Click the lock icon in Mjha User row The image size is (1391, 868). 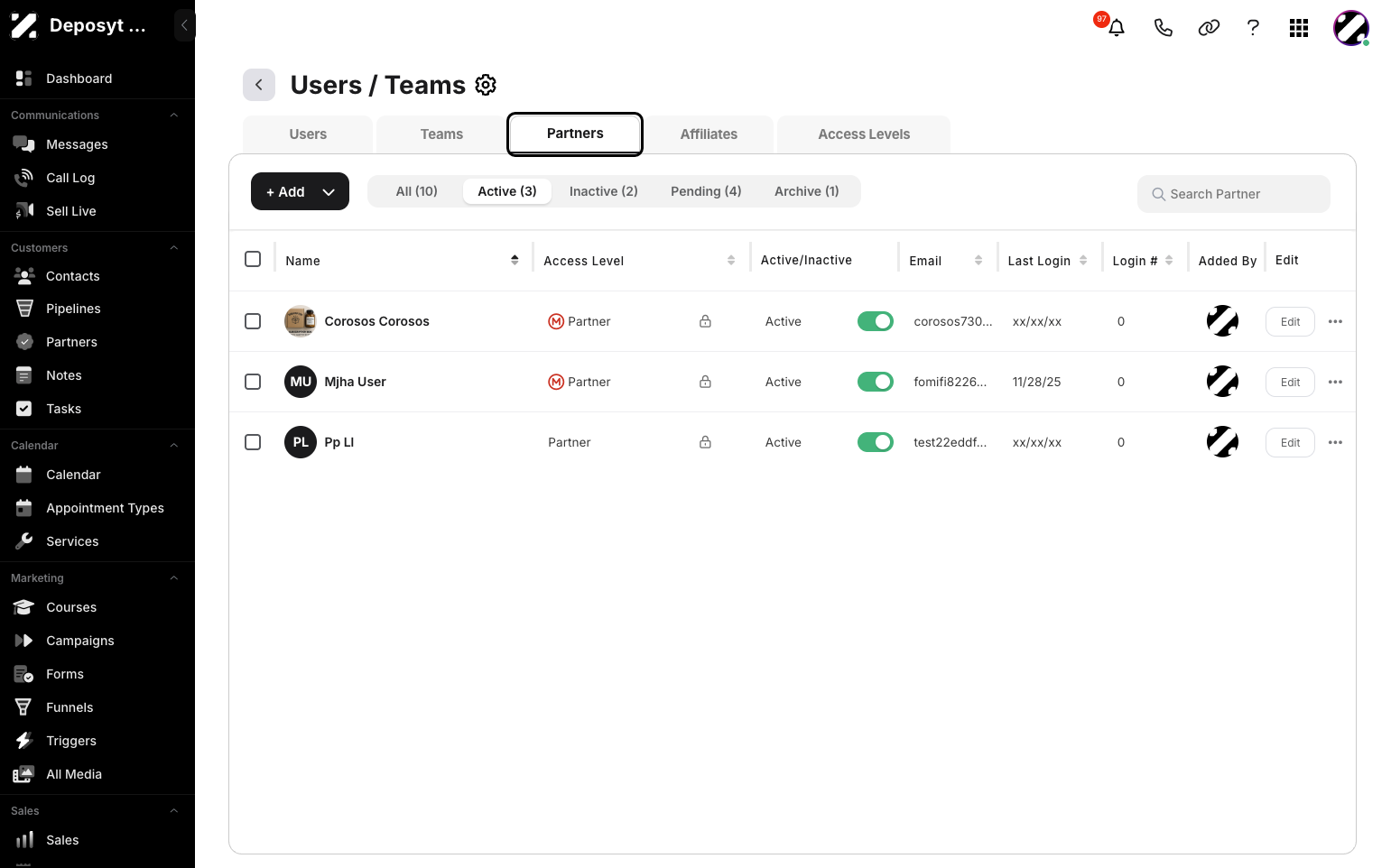[705, 382]
